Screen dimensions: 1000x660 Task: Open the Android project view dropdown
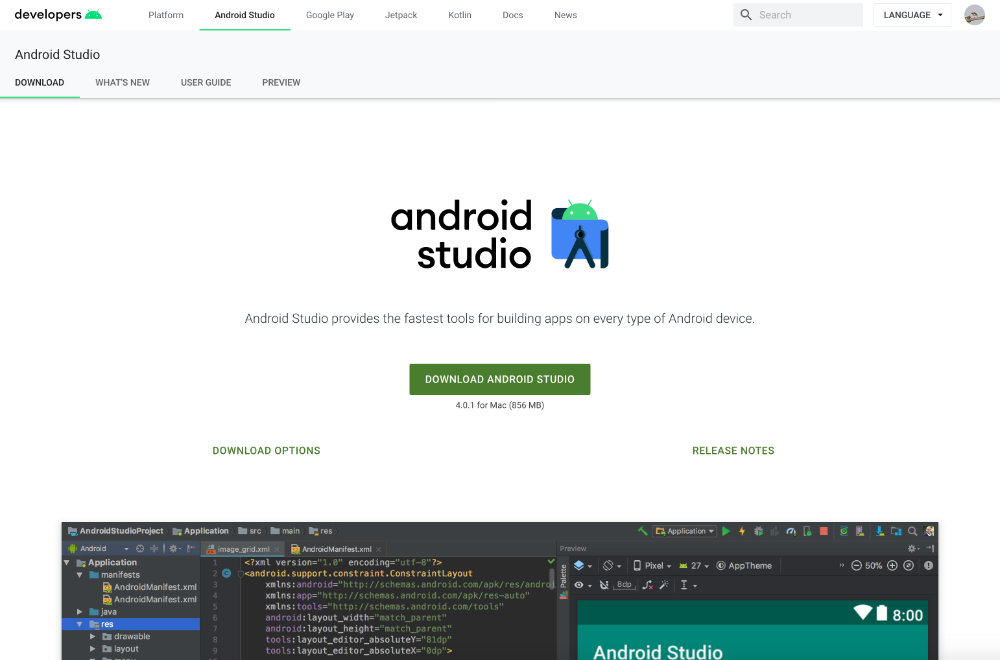[x=98, y=548]
